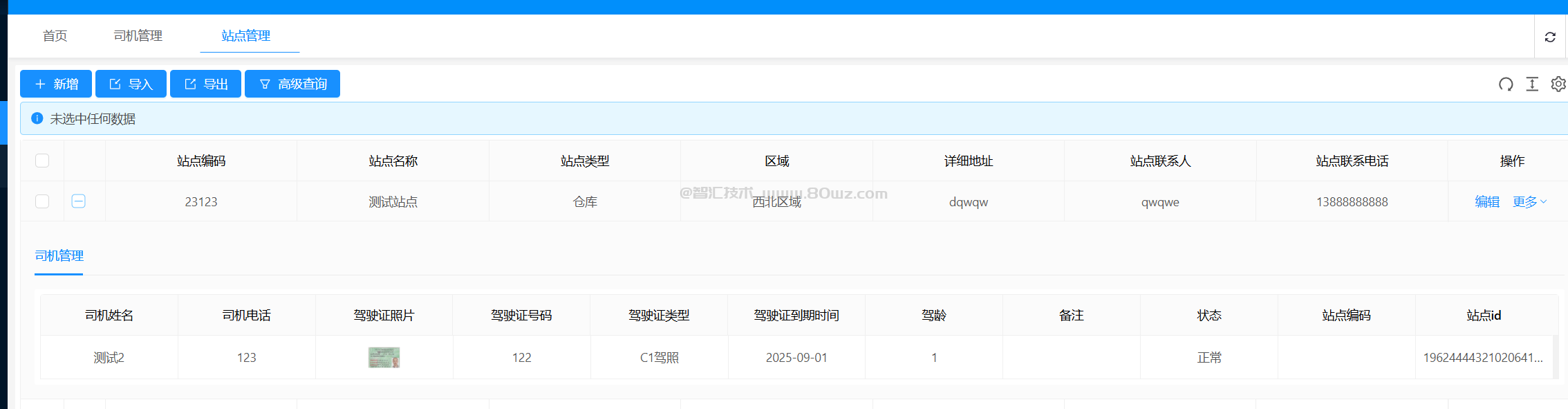Click the 测试站点 name cell
1568x409 pixels.
393,202
